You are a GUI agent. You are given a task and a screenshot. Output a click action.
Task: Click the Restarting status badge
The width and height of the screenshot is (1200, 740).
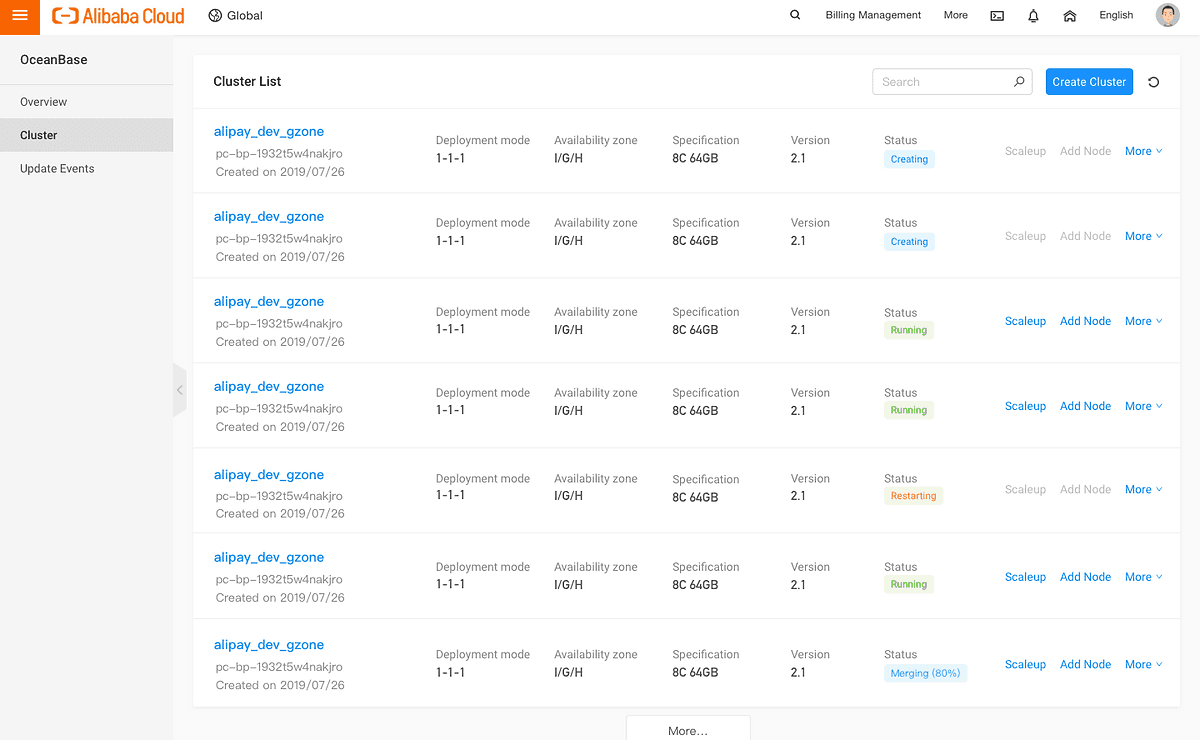point(913,496)
